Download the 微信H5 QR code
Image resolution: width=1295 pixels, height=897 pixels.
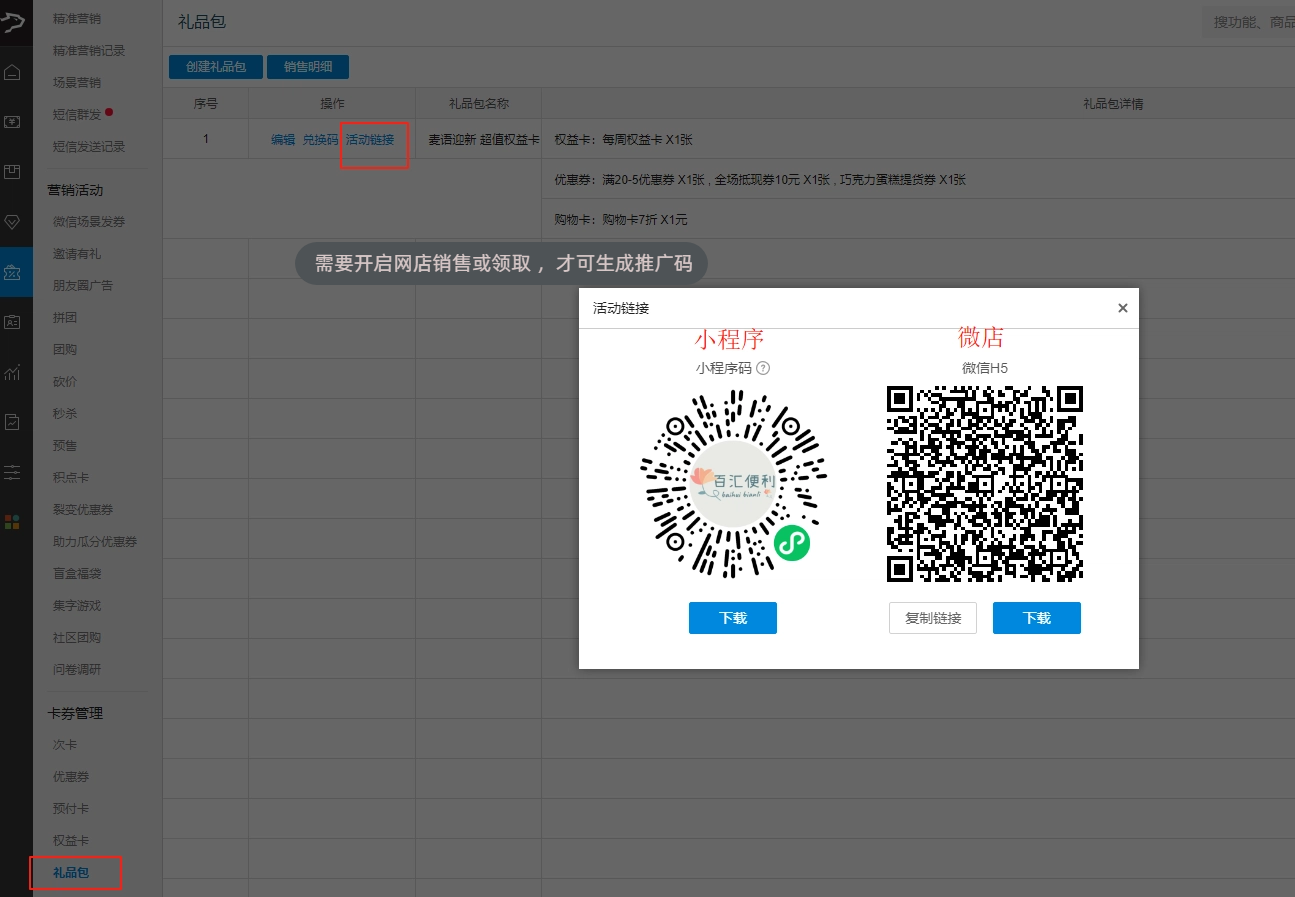pyautogui.click(x=1037, y=618)
